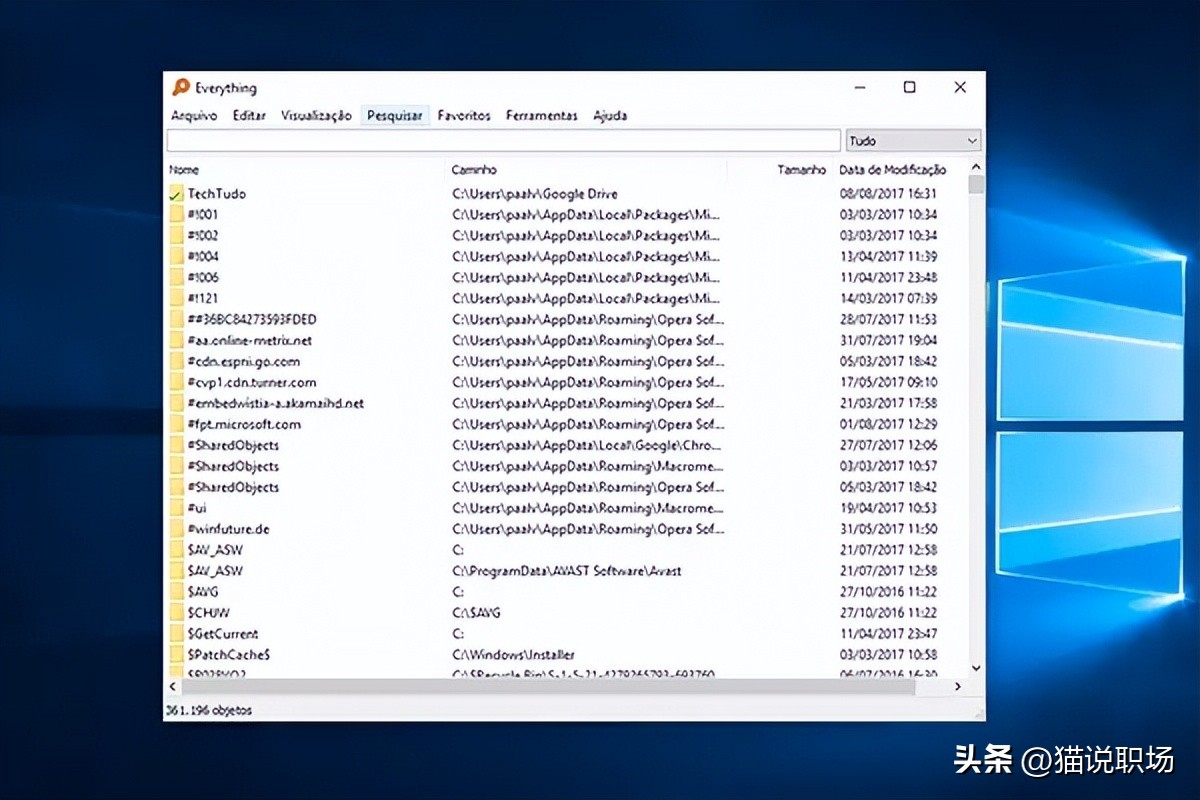
Task: Click the $PatchCache$ folder icon
Action: (x=176, y=655)
